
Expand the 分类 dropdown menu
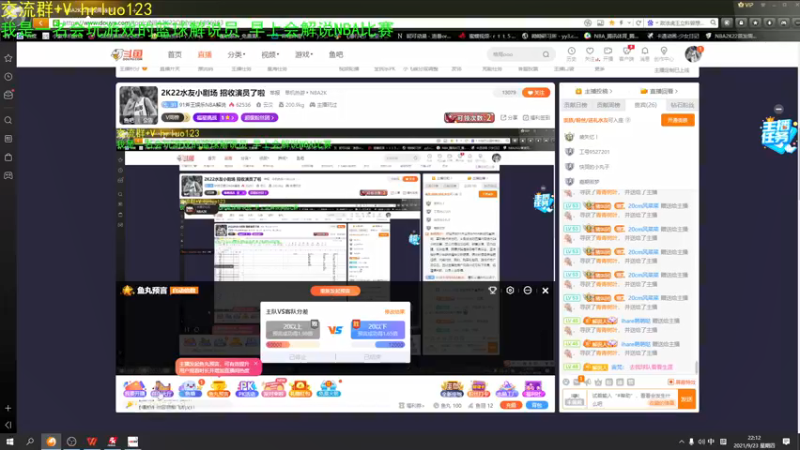pos(236,55)
